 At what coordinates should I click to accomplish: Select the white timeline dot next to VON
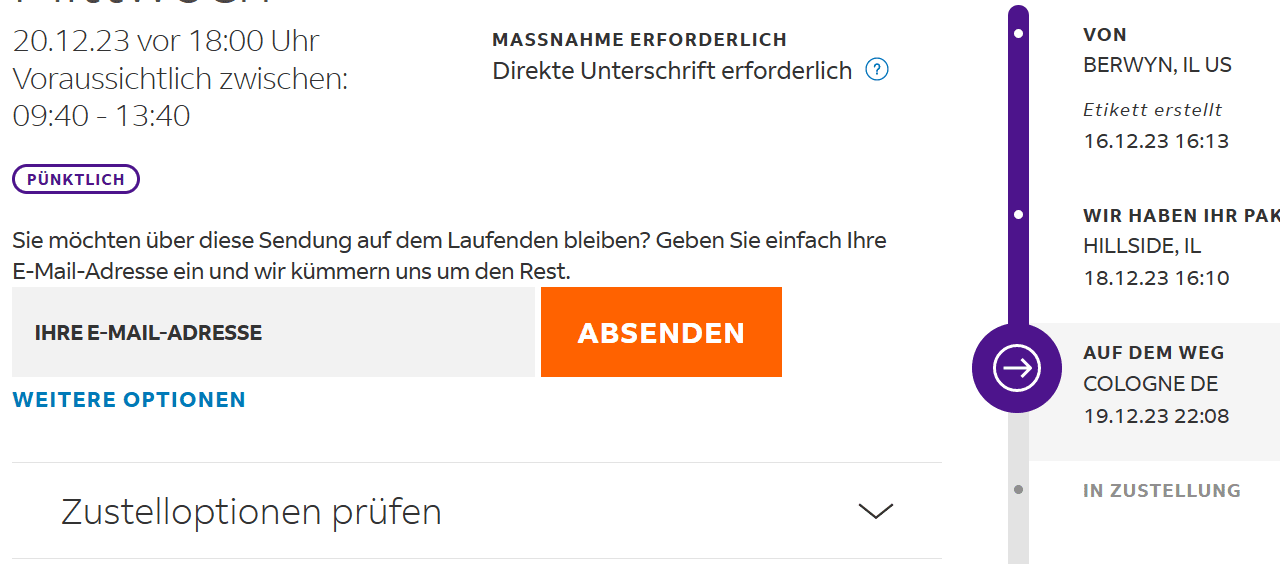(x=1018, y=34)
